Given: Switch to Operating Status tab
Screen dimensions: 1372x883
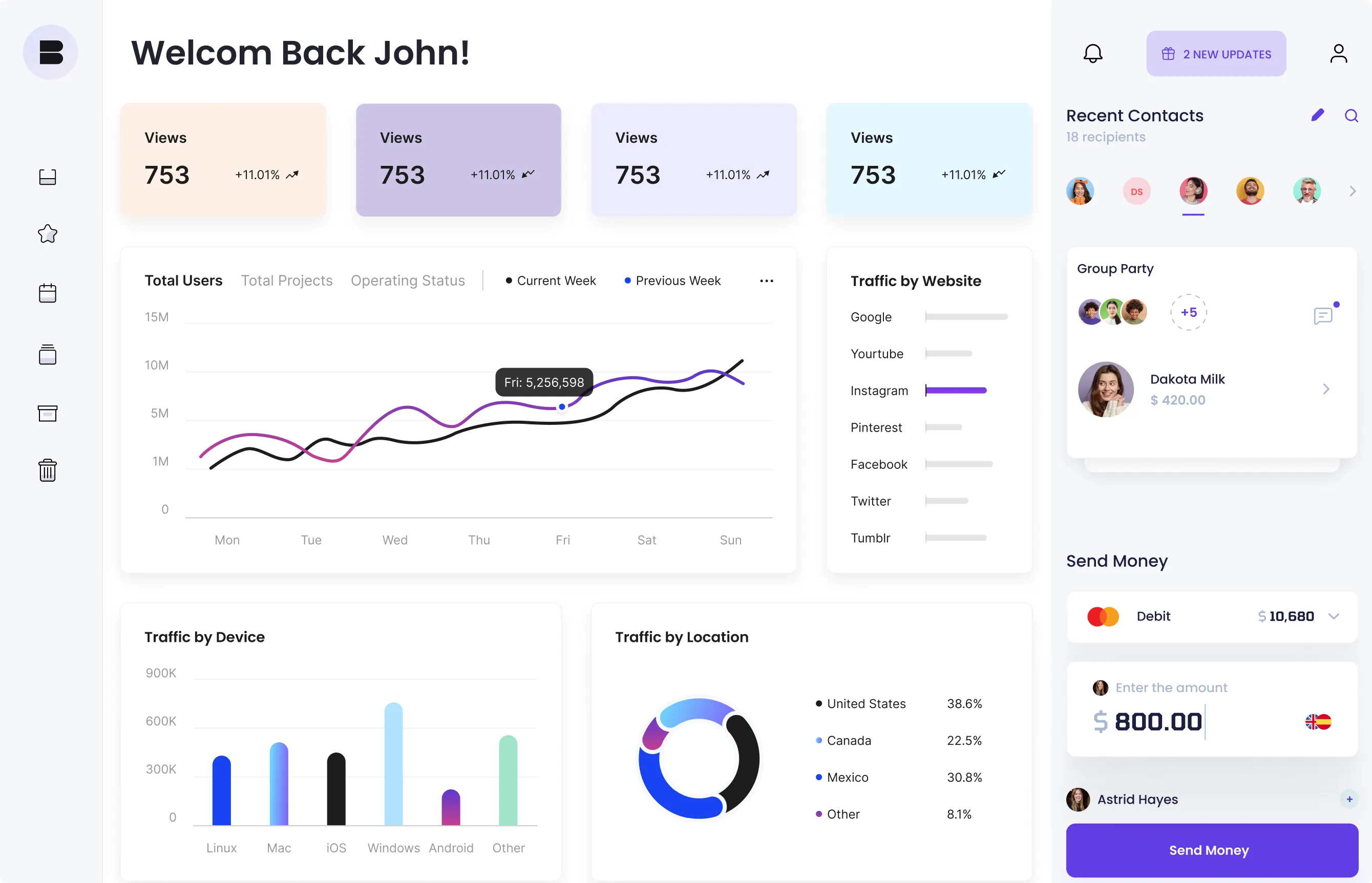Looking at the screenshot, I should pyautogui.click(x=408, y=281).
